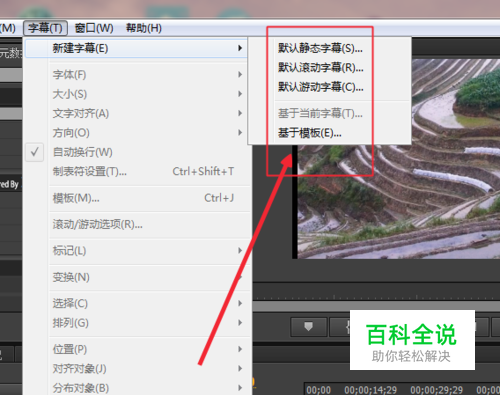Expand arrow beside 位置(P)

point(240,349)
